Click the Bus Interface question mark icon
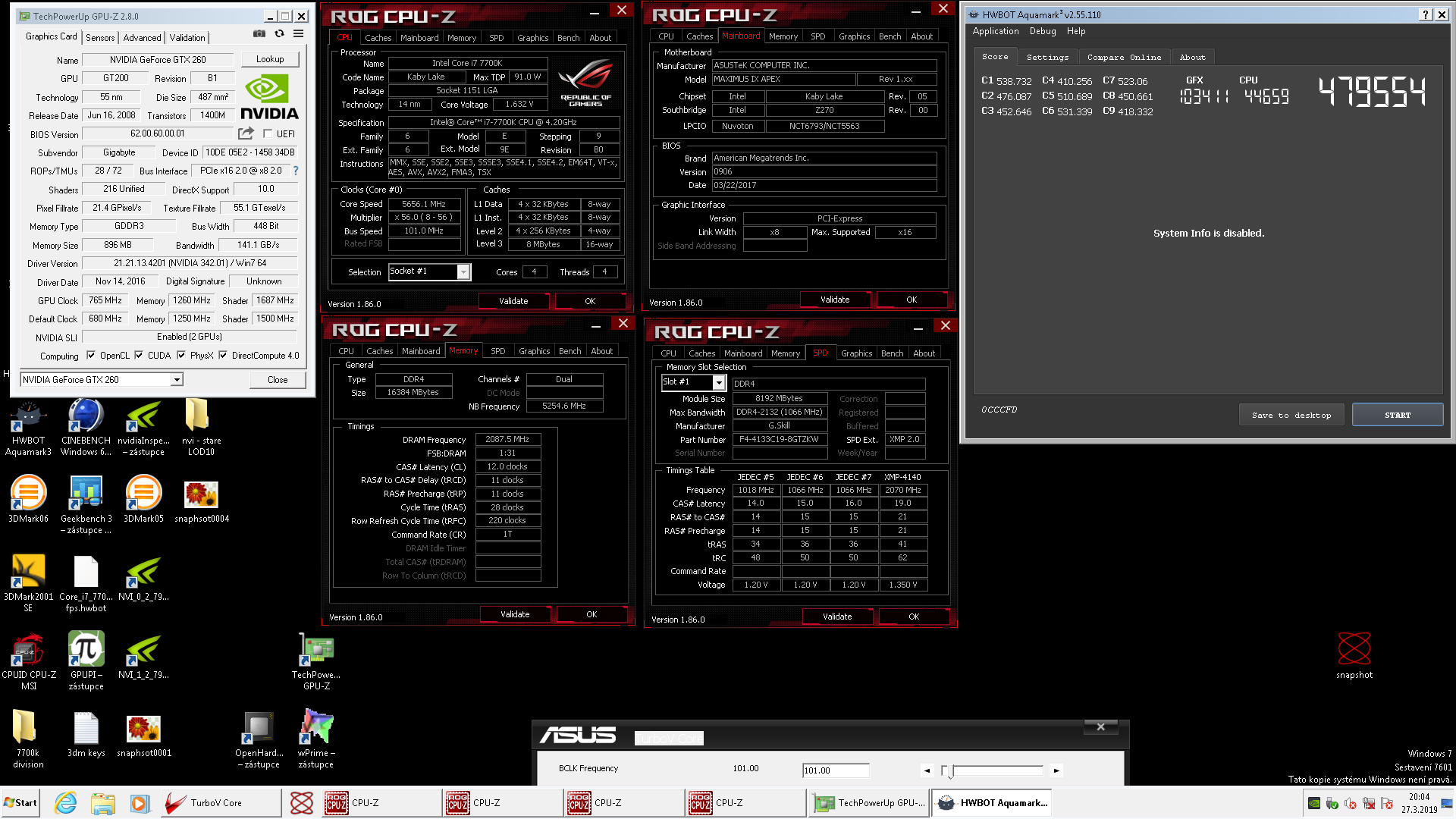Viewport: 1456px width, 819px height. [x=296, y=171]
